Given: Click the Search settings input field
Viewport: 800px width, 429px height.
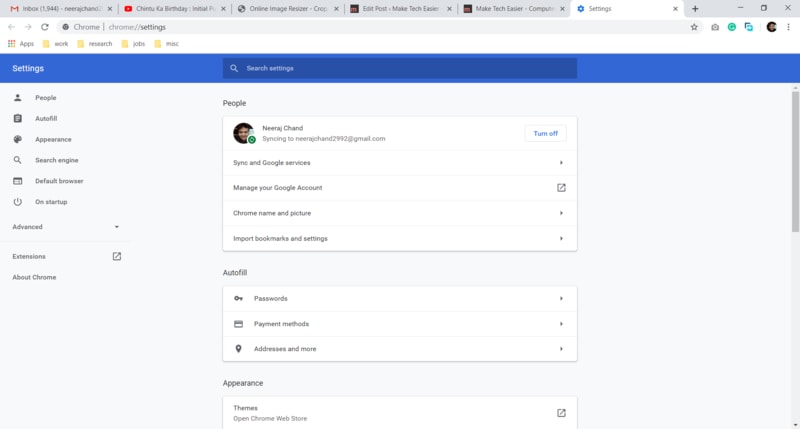Looking at the screenshot, I should (x=400, y=68).
